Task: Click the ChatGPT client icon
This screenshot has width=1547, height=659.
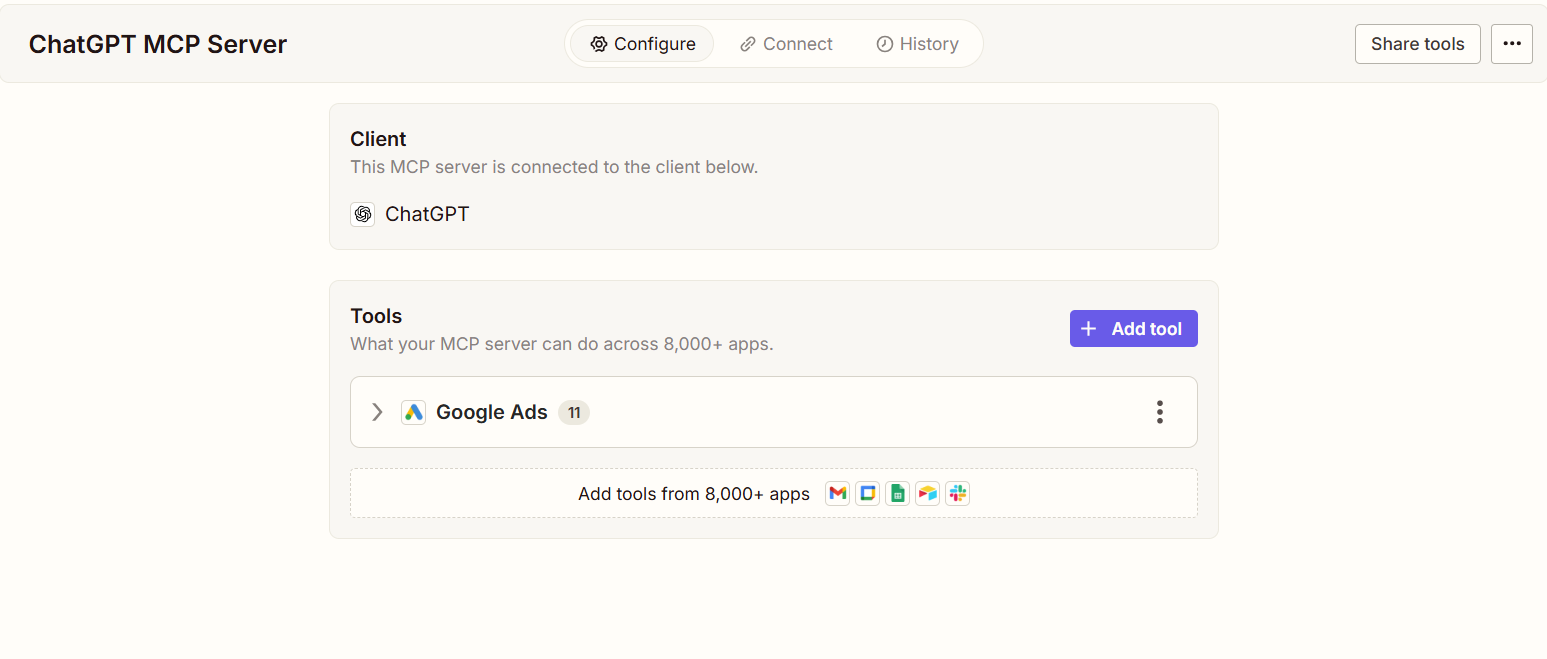Action: (x=362, y=214)
